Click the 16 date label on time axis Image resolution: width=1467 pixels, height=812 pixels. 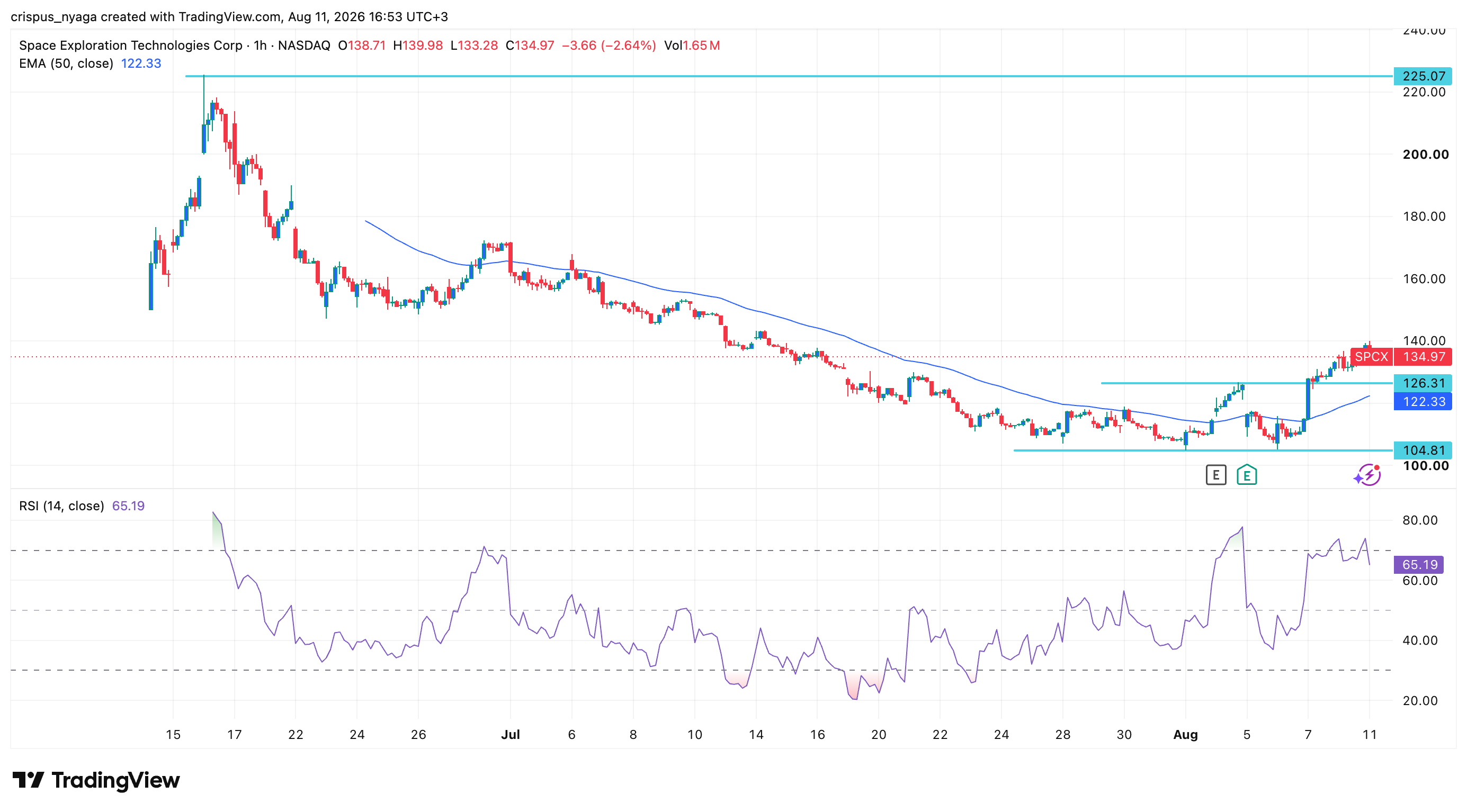point(817,735)
